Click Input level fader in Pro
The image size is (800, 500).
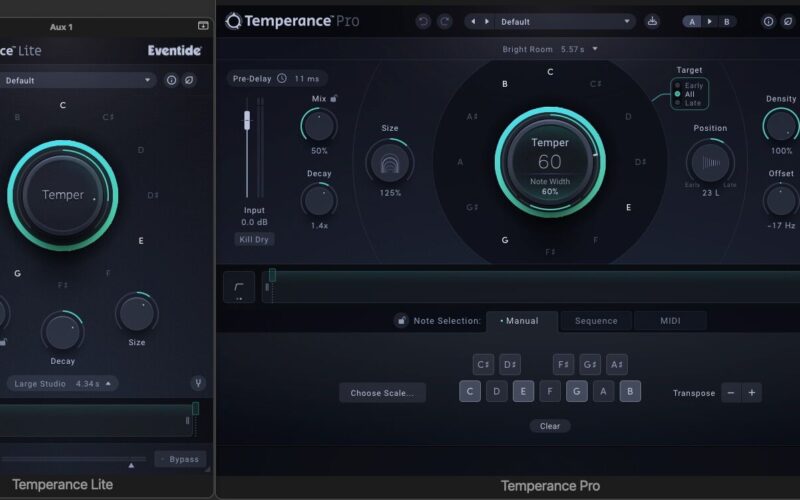tap(247, 120)
